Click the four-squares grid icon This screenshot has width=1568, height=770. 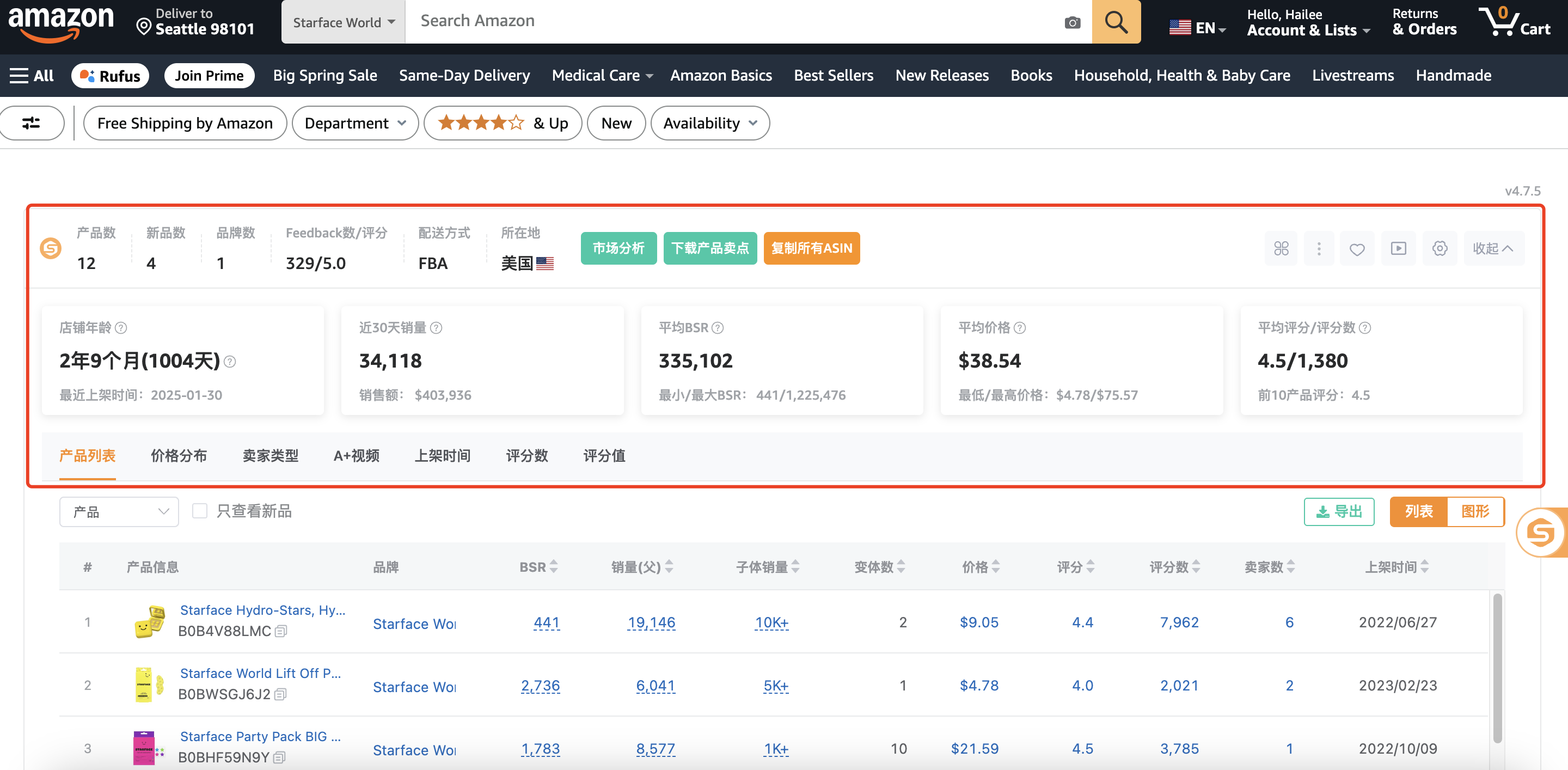coord(1281,248)
